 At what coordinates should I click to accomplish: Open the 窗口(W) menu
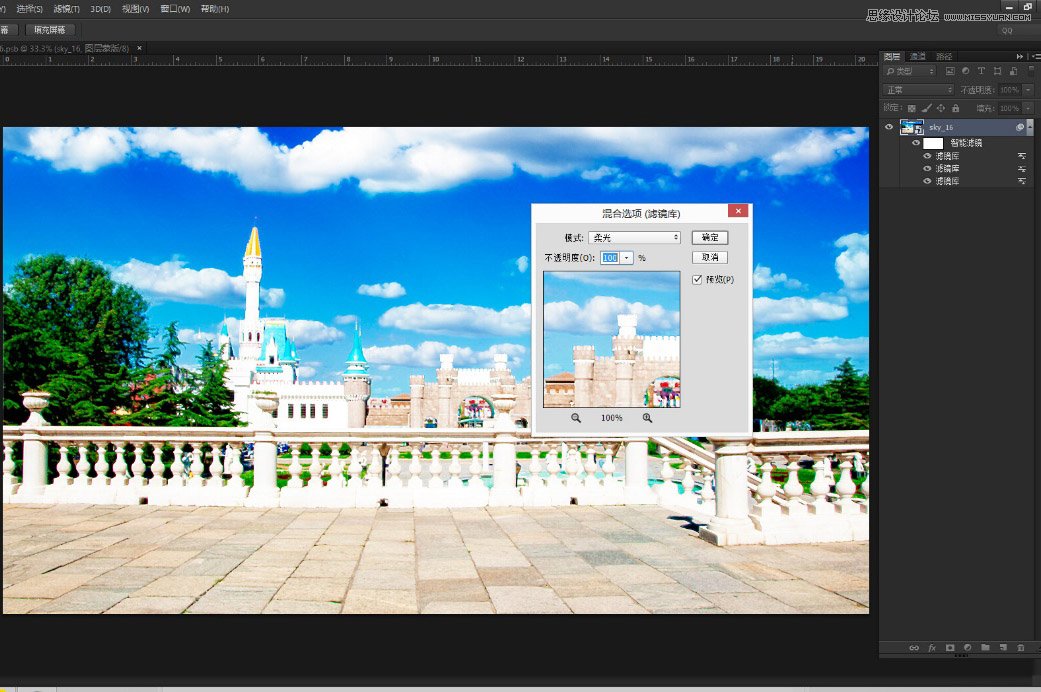click(175, 9)
